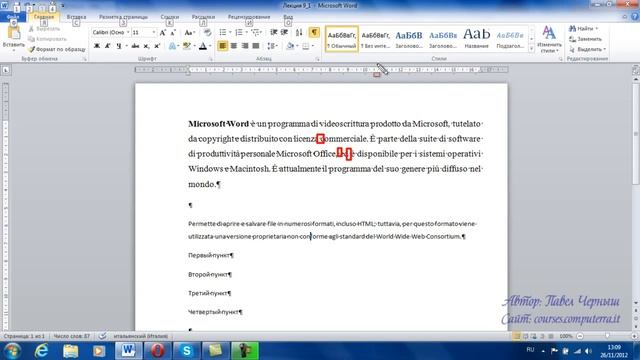Switch to the Разметка страницы tab

pos(123,17)
